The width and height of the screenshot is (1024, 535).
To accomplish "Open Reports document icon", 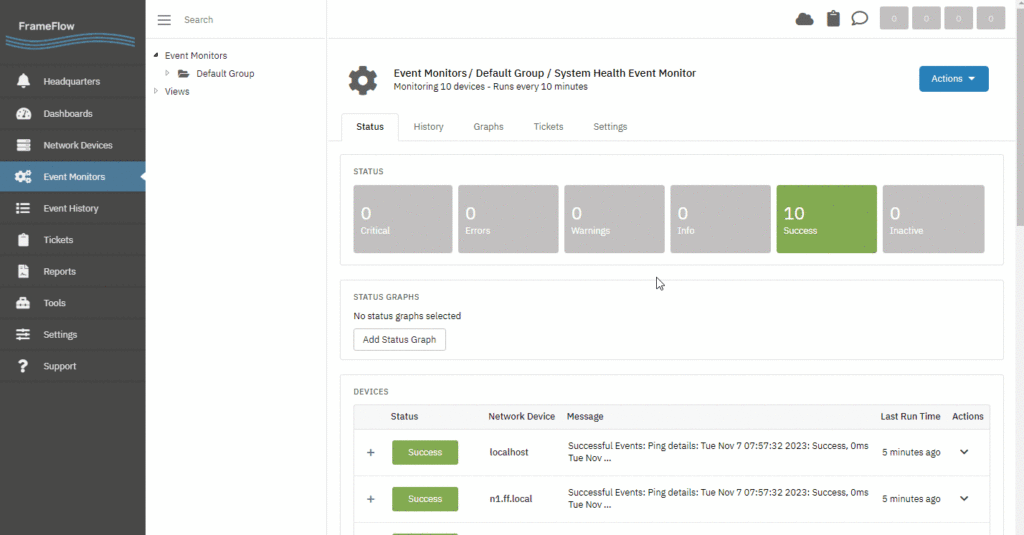I will tap(24, 271).
